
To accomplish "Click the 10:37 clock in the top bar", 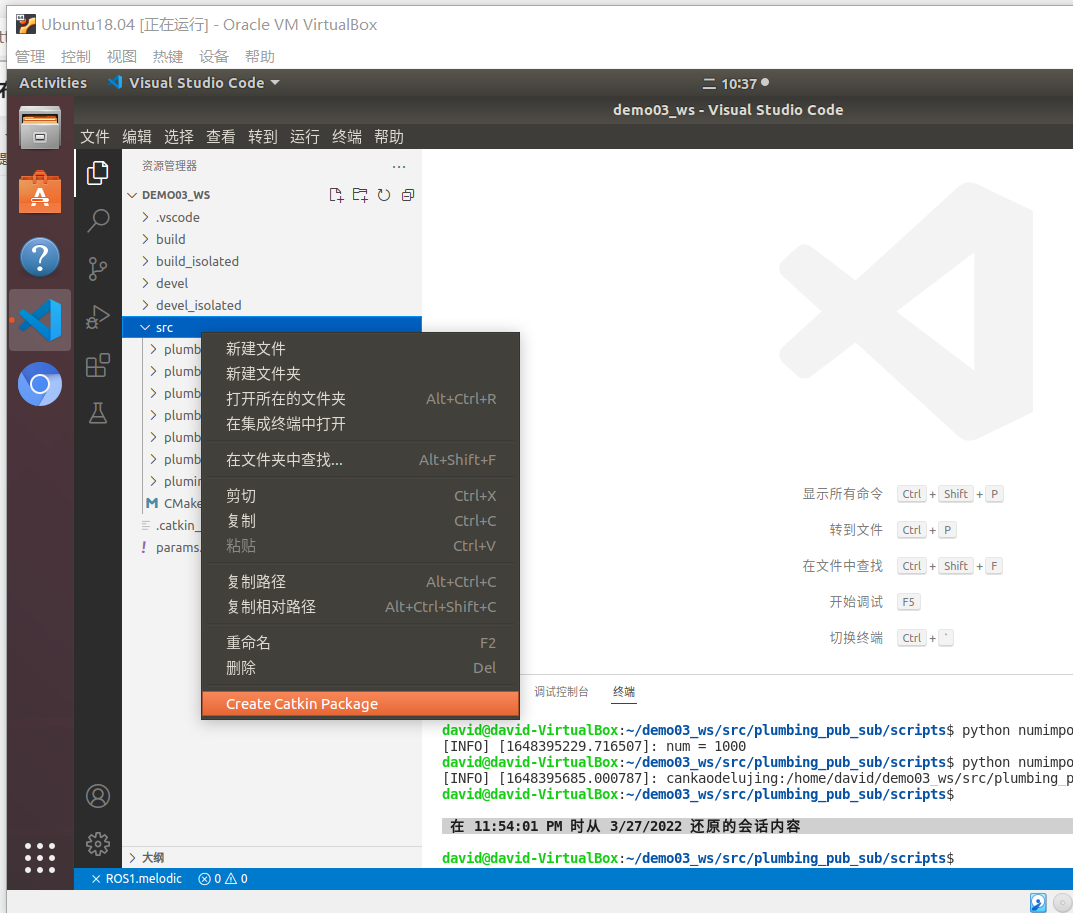I will pos(736,83).
